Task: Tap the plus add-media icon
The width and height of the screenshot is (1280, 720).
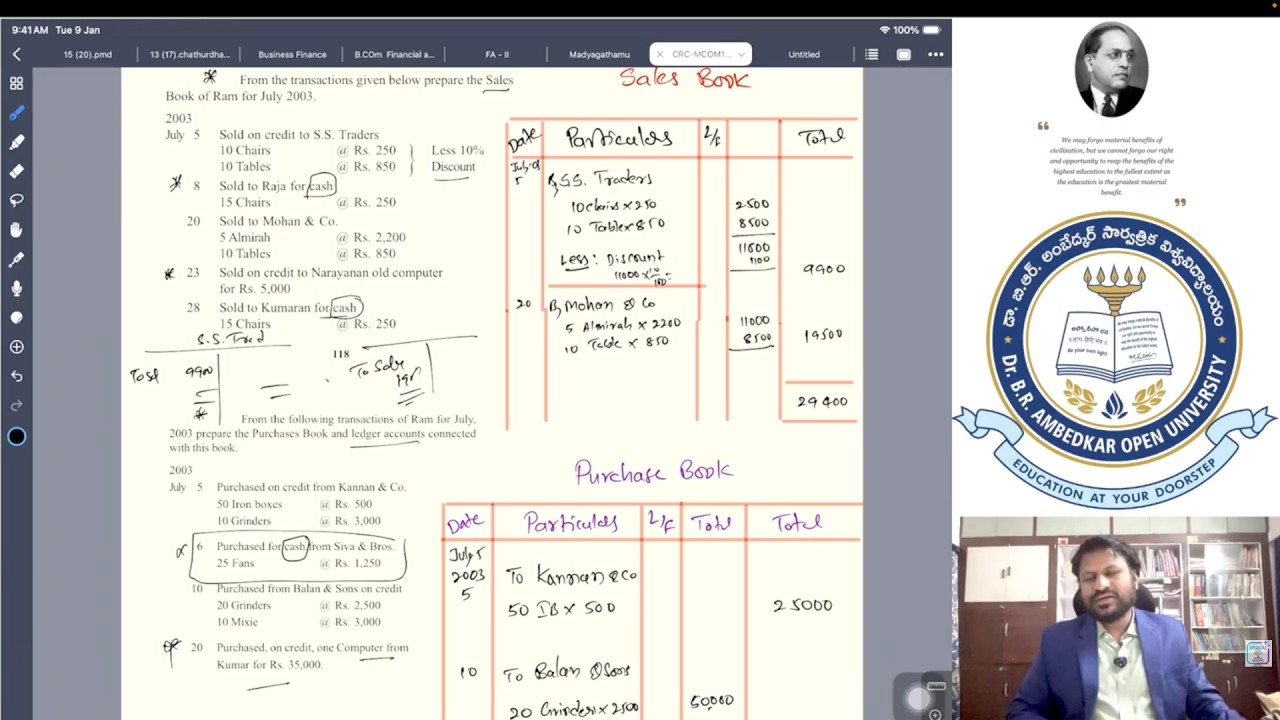Action: [x=16, y=347]
